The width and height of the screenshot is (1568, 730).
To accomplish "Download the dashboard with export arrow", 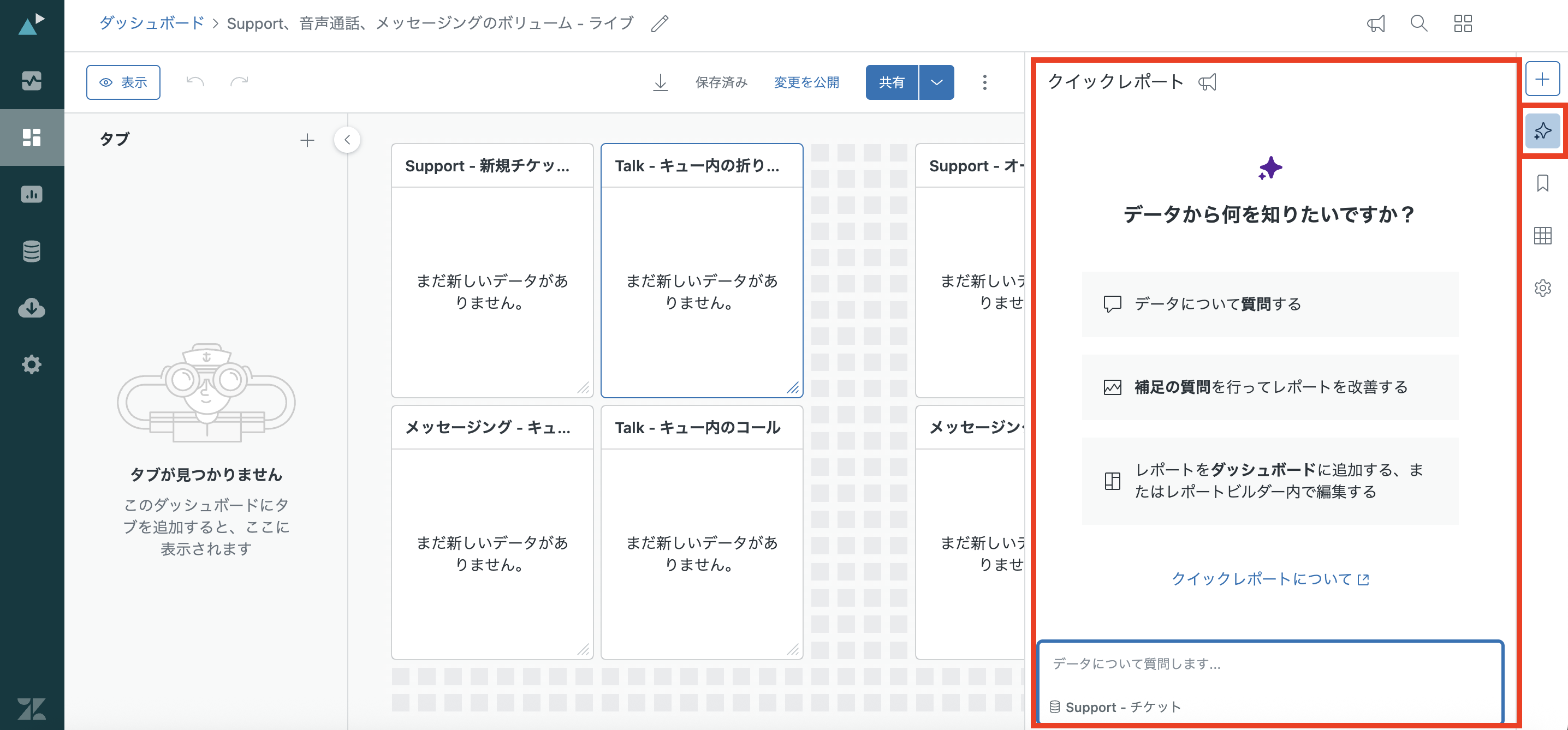I will tap(661, 82).
